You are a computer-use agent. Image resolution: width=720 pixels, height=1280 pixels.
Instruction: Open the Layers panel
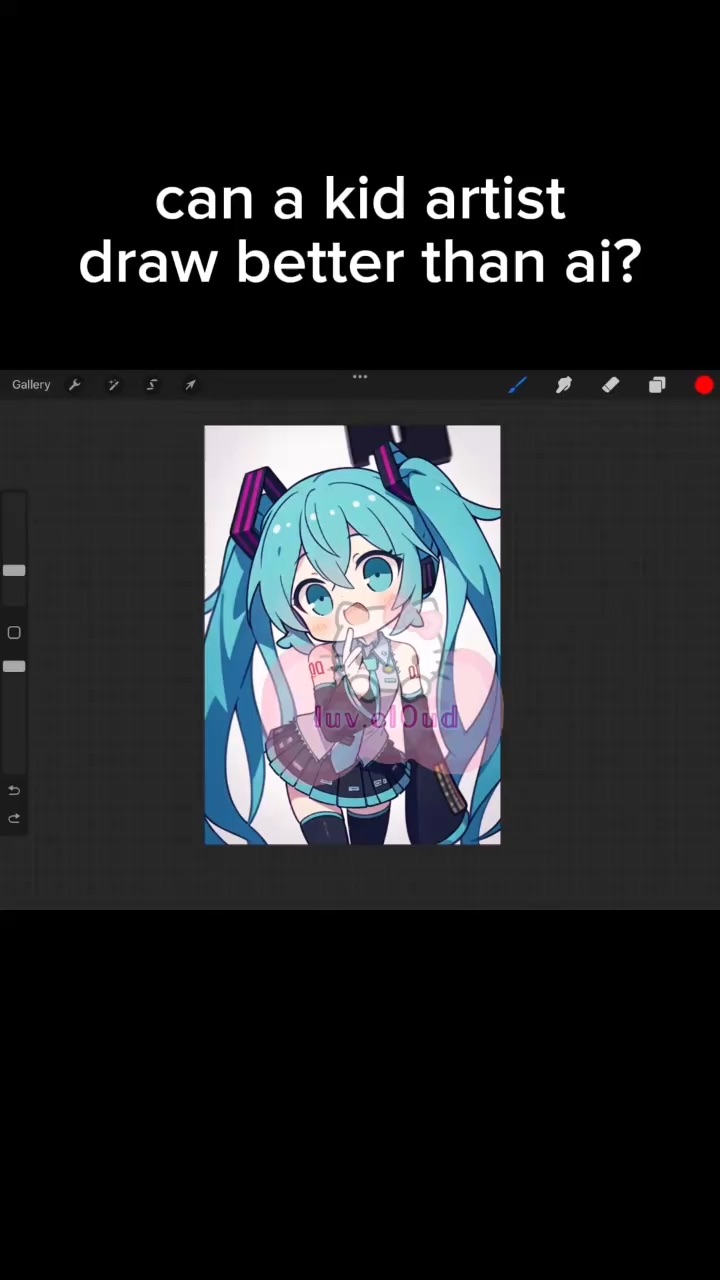657,385
